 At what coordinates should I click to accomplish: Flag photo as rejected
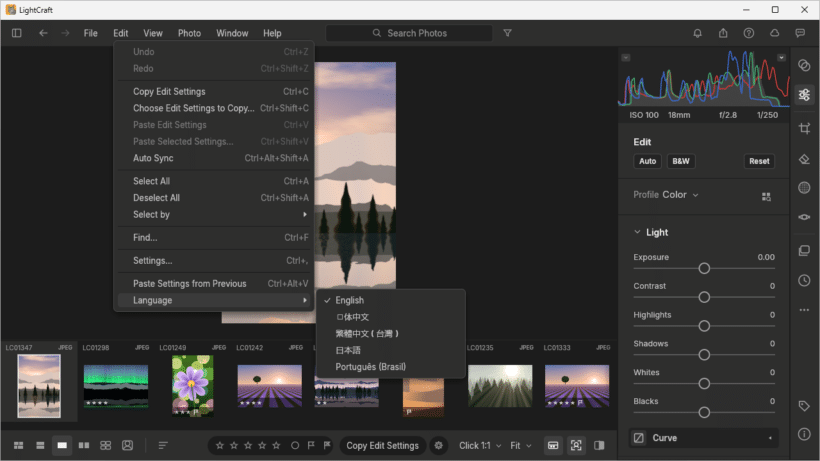tap(327, 445)
